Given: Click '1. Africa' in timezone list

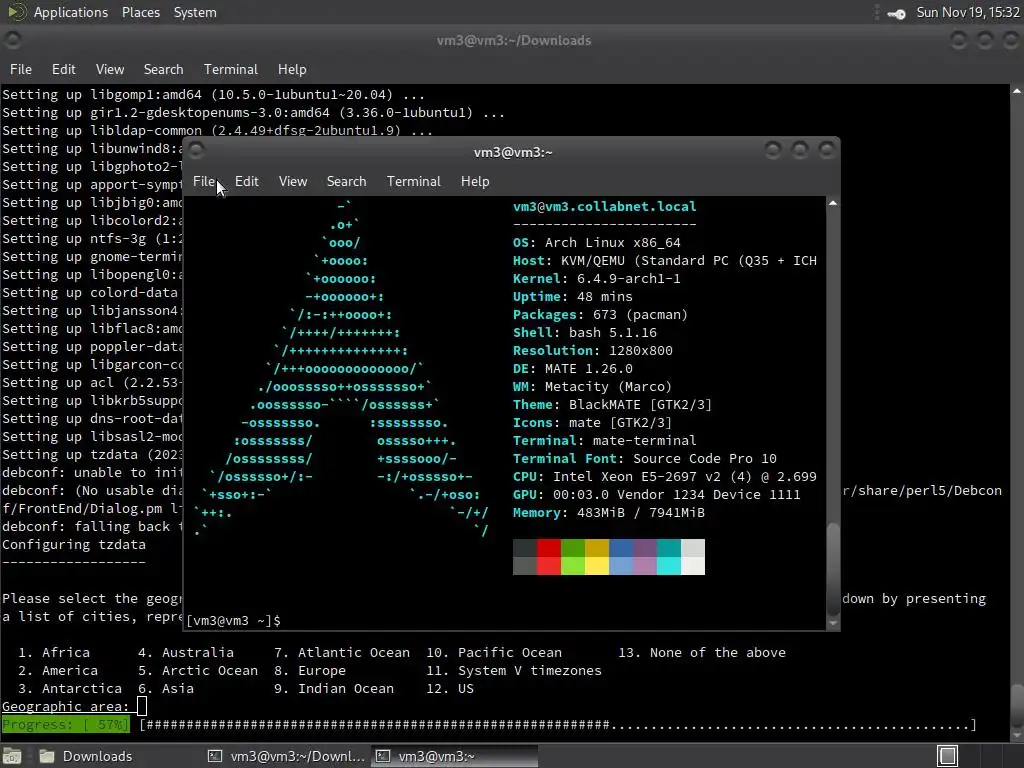Looking at the screenshot, I should click(x=54, y=652).
